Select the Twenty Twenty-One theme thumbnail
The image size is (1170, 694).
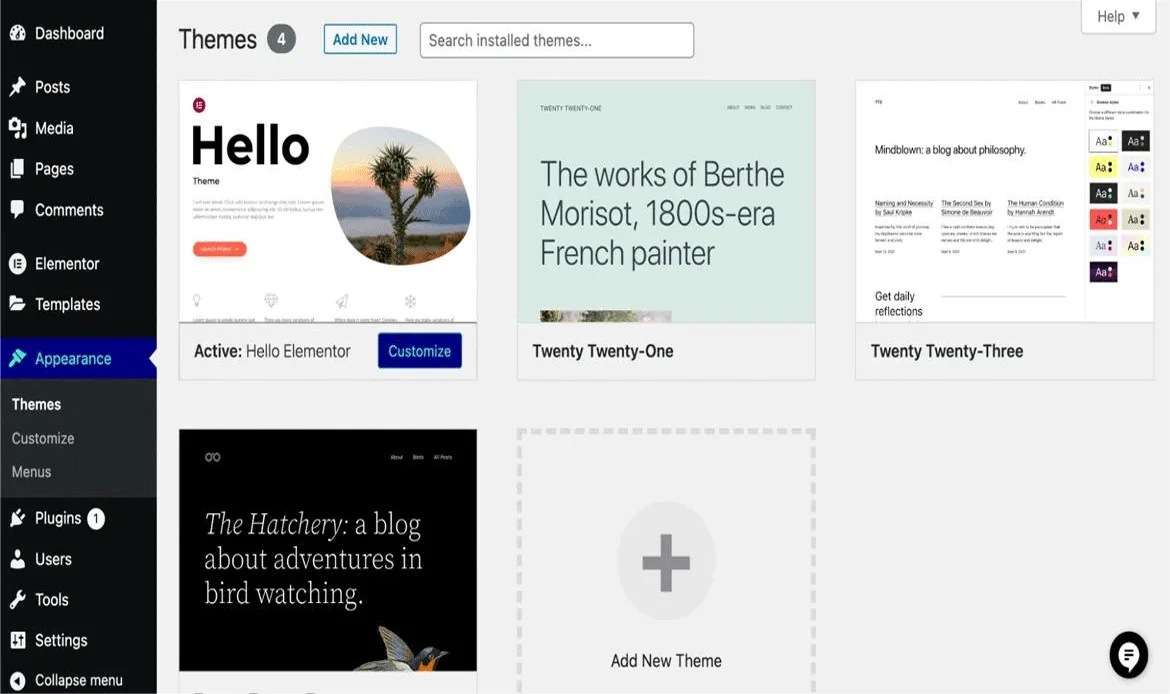pyautogui.click(x=666, y=201)
